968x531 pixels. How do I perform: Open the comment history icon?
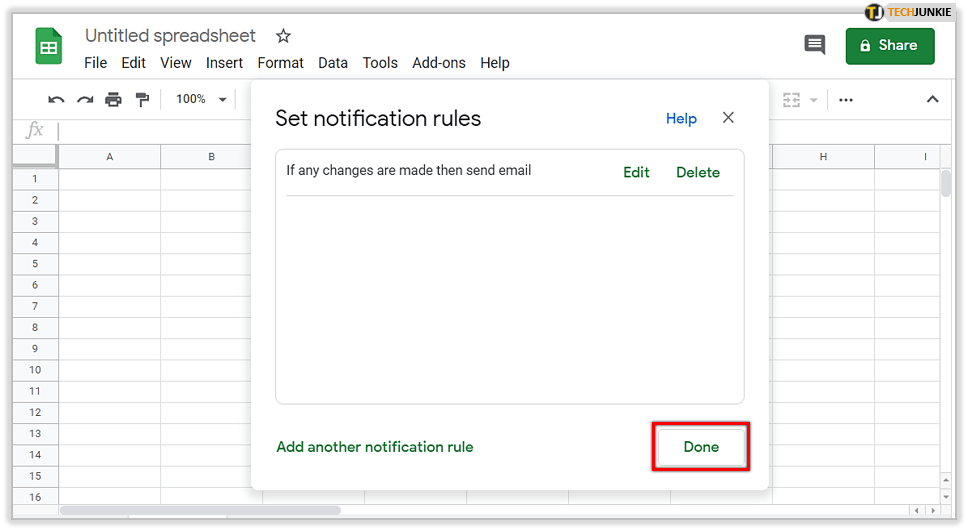[815, 45]
